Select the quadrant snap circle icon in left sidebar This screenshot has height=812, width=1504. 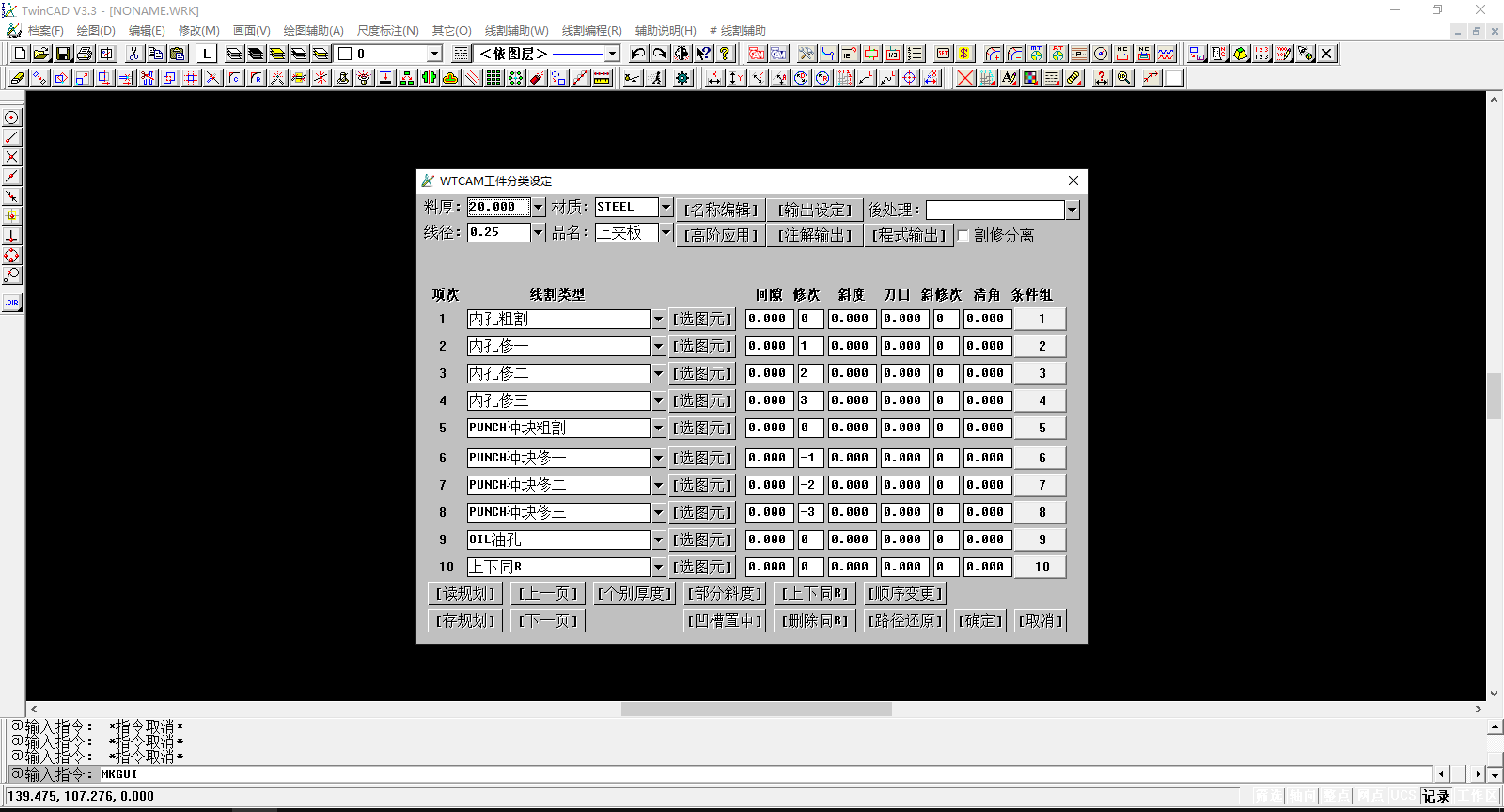click(x=11, y=256)
